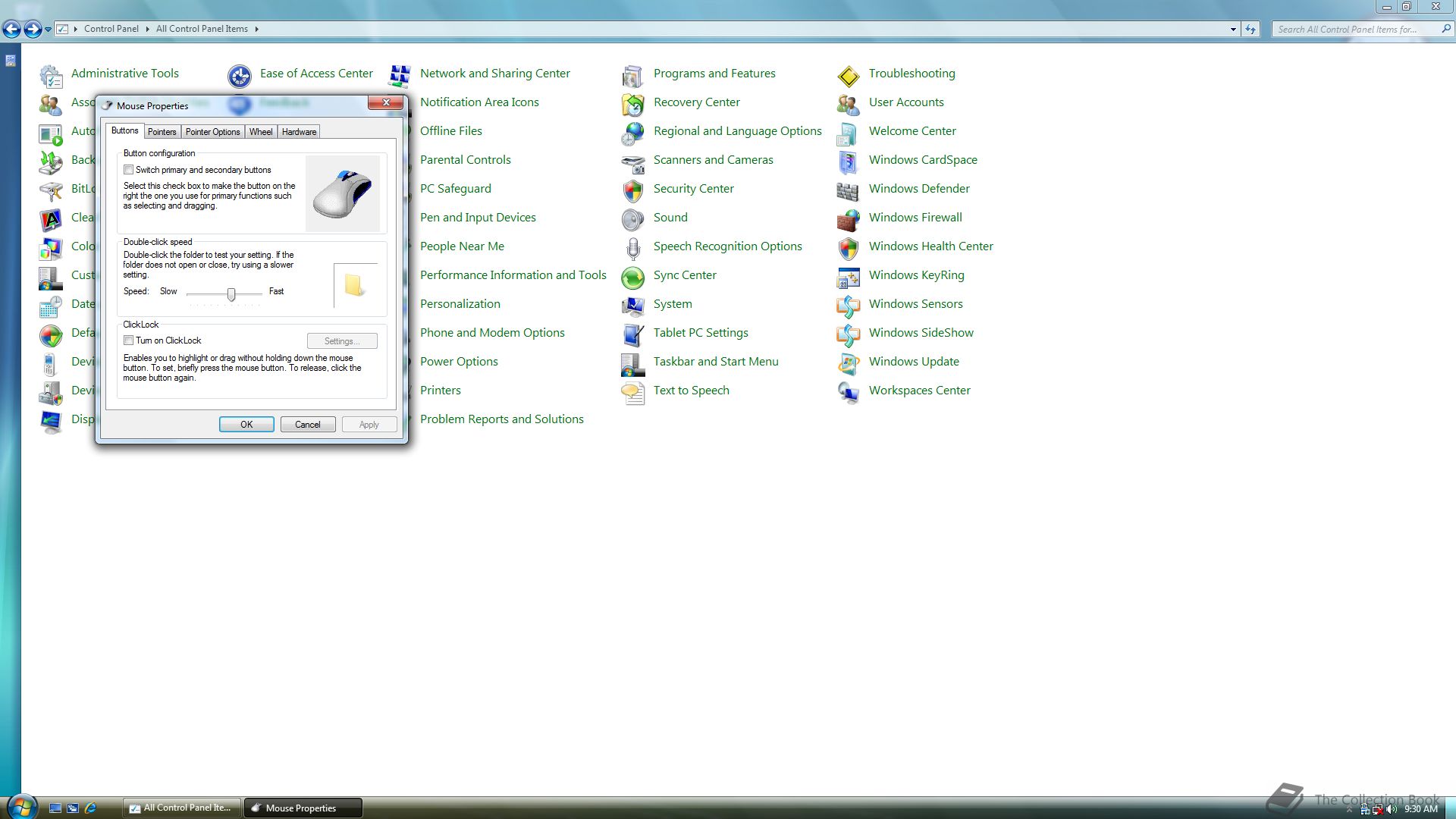Open the Text to Speech icon
Image resolution: width=1456 pixels, height=819 pixels.
point(632,392)
